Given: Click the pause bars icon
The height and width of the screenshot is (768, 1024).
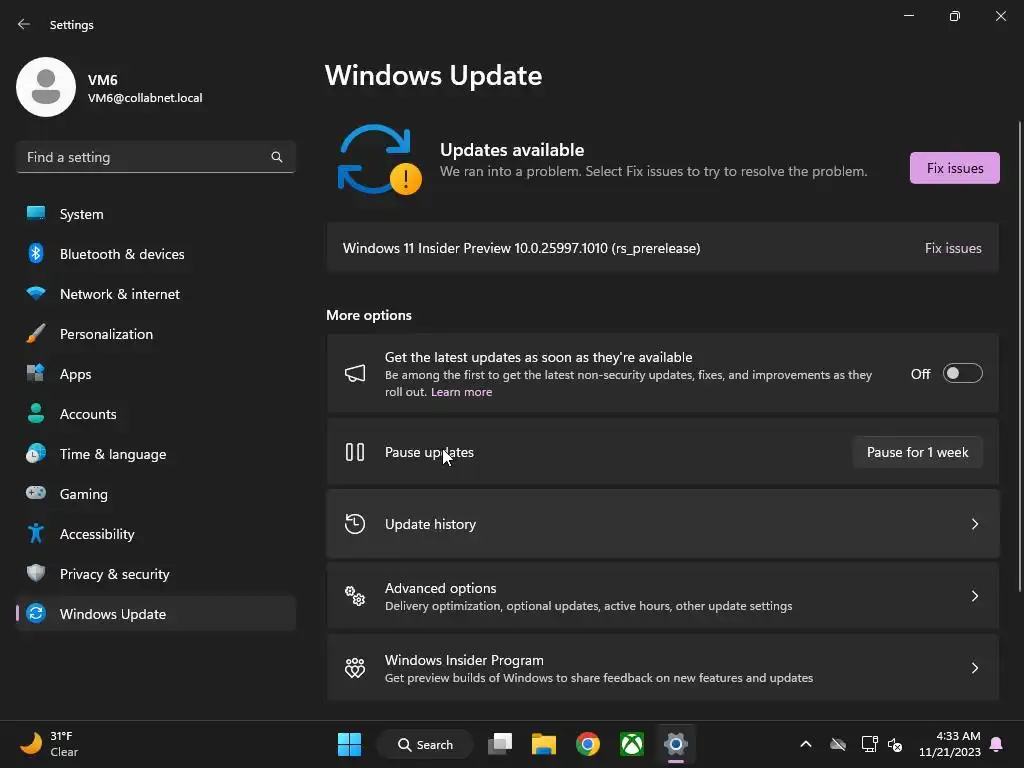Looking at the screenshot, I should [x=355, y=452].
